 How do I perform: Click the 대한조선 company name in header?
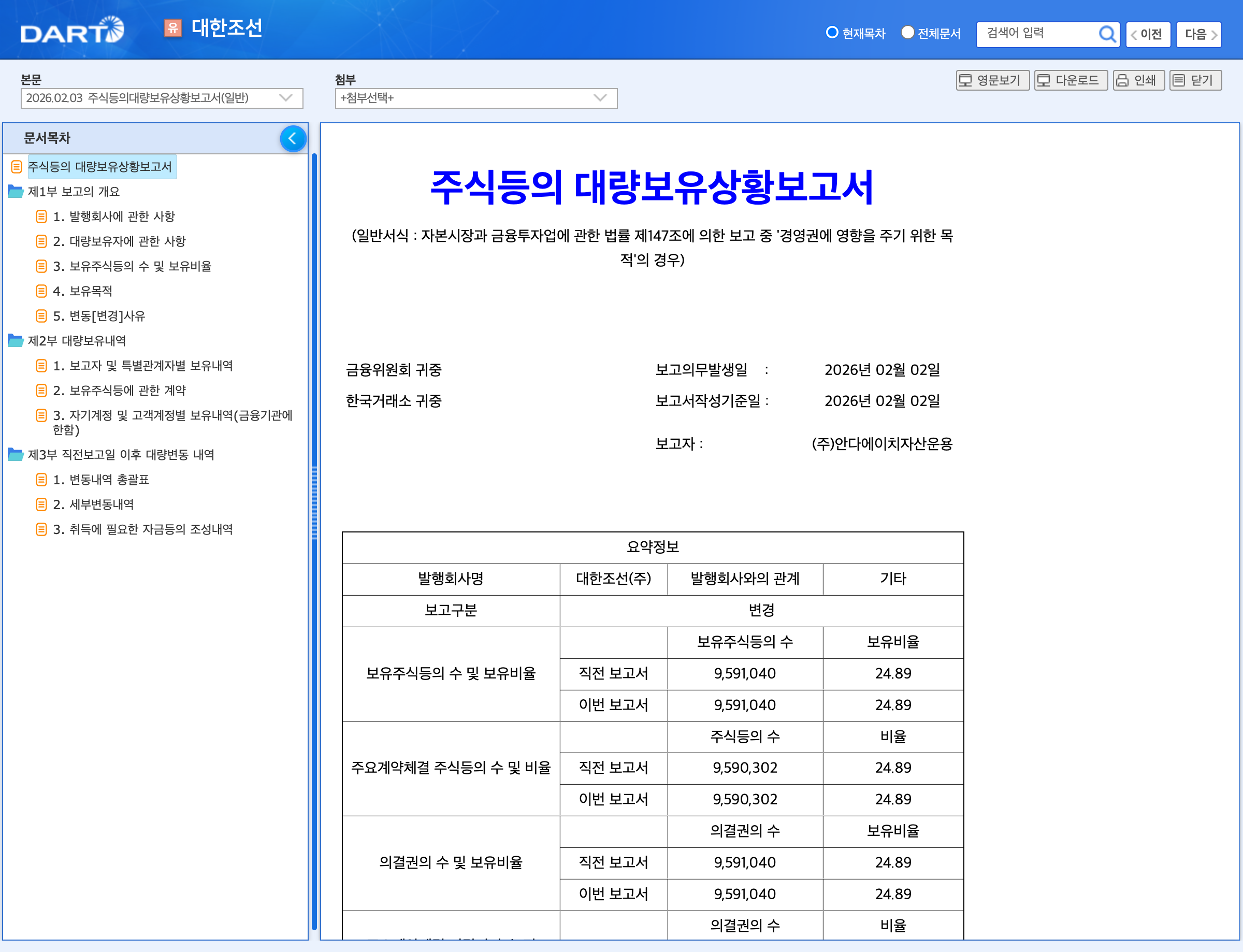point(227,28)
